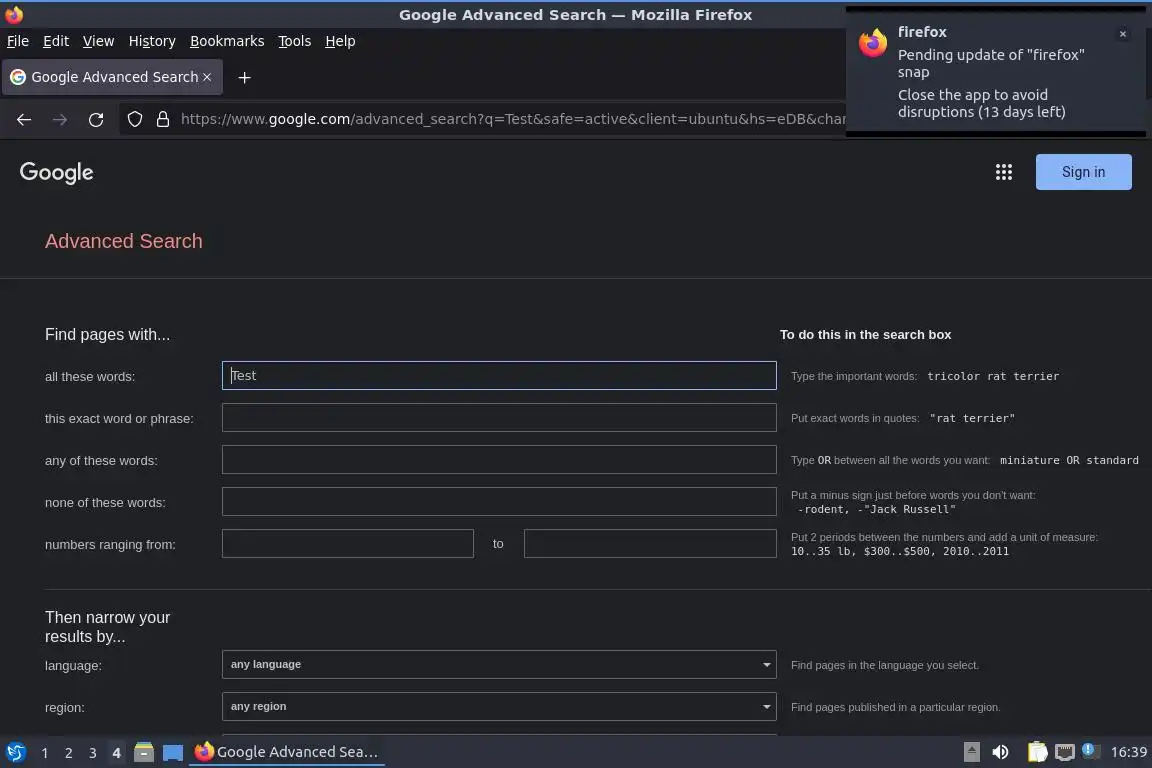This screenshot has width=1152, height=768.
Task: Open the Tools menu
Action: click(295, 41)
